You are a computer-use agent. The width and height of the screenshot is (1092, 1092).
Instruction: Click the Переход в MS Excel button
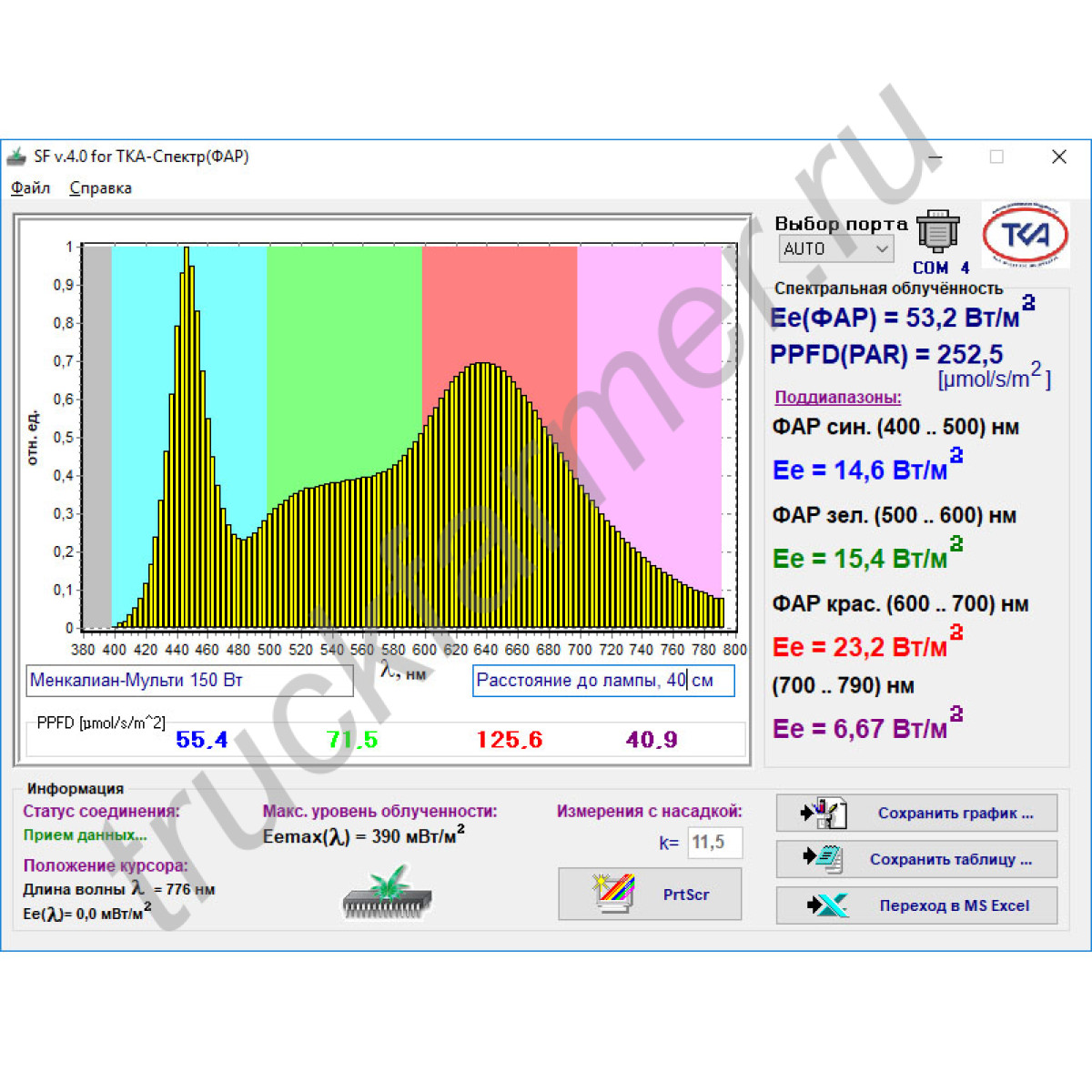916,905
